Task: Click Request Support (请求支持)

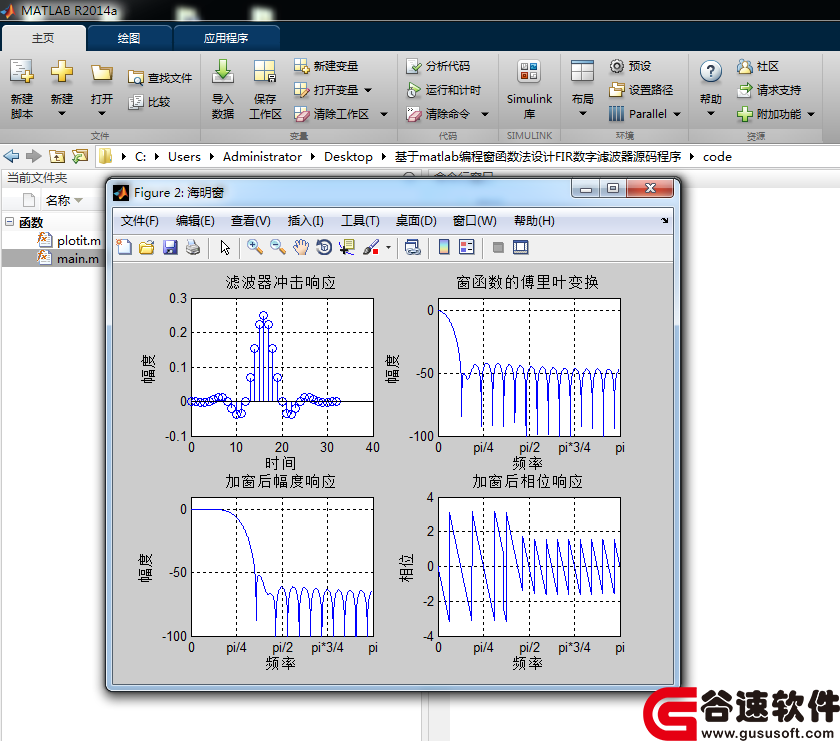Action: (x=769, y=90)
